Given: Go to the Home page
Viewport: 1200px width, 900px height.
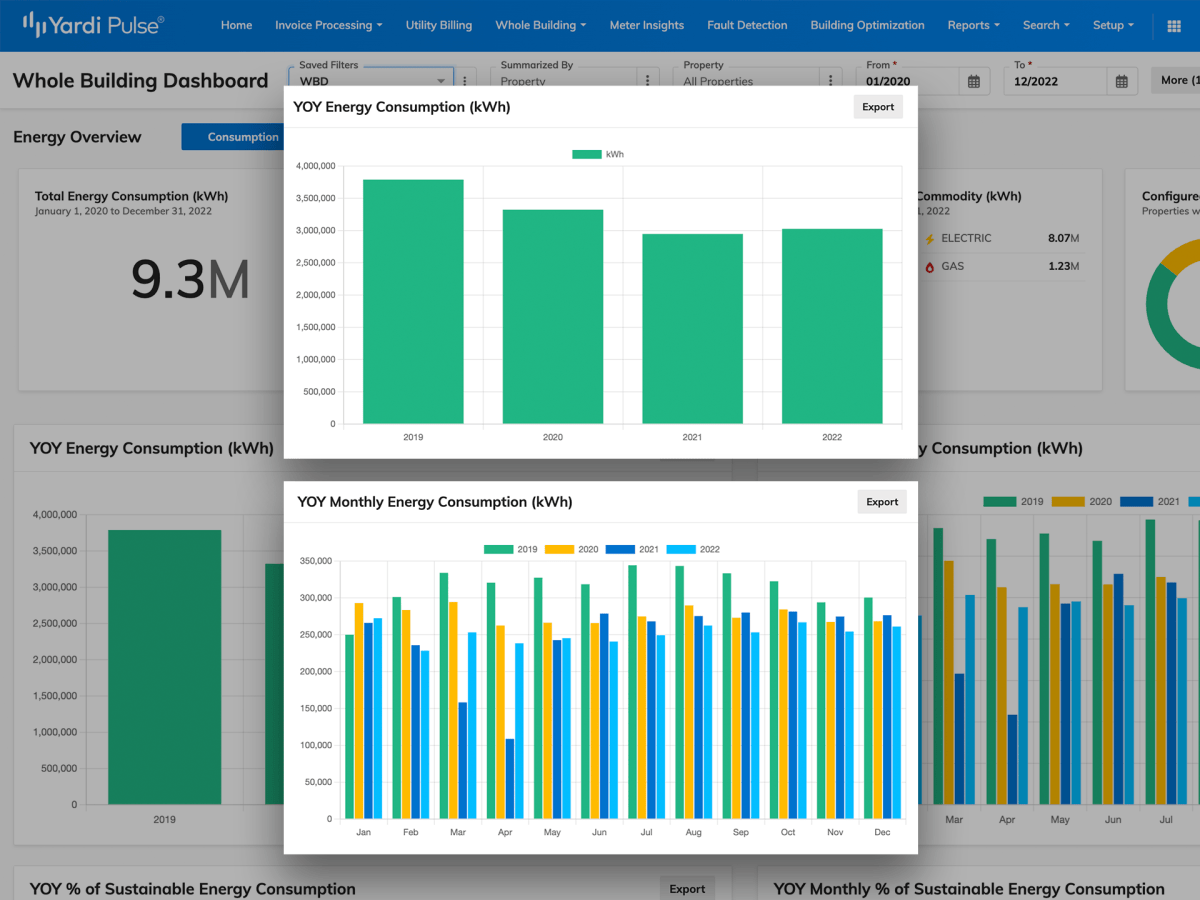Looking at the screenshot, I should click(x=236, y=25).
